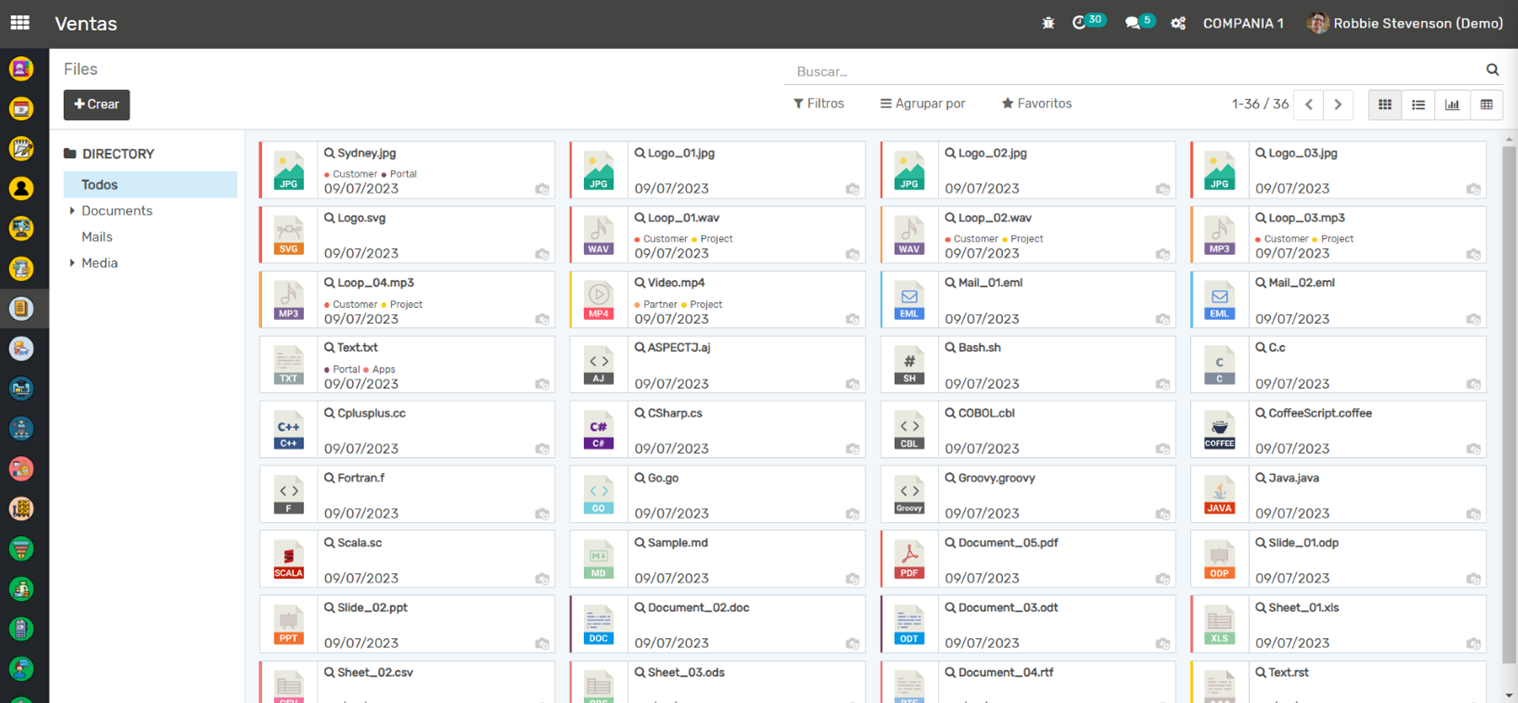Select Mails in the directory list

click(x=97, y=237)
